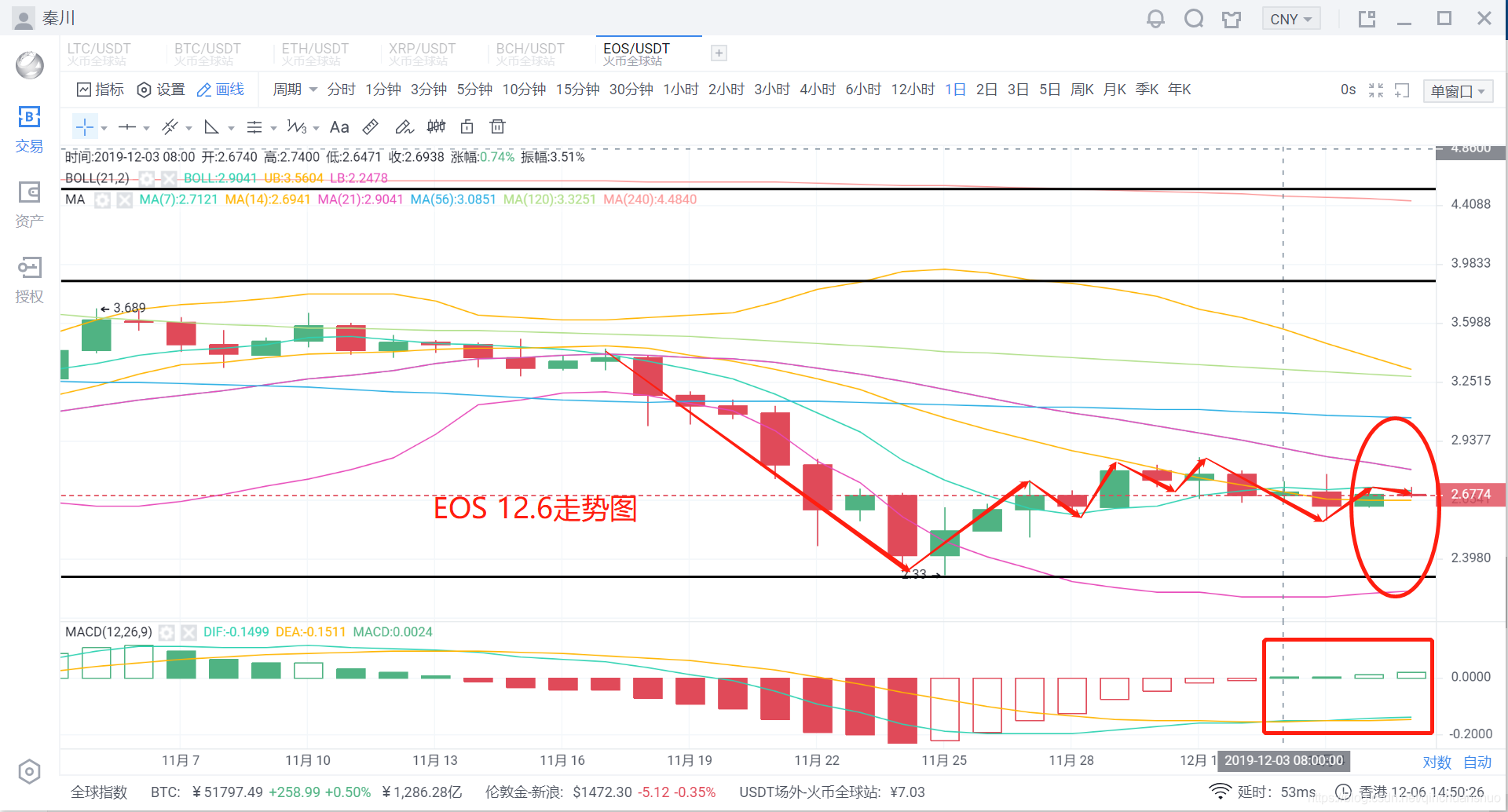Screen dimensions: 1508x812
Task: Click the pop-out window icon
Action: (x=1367, y=19)
